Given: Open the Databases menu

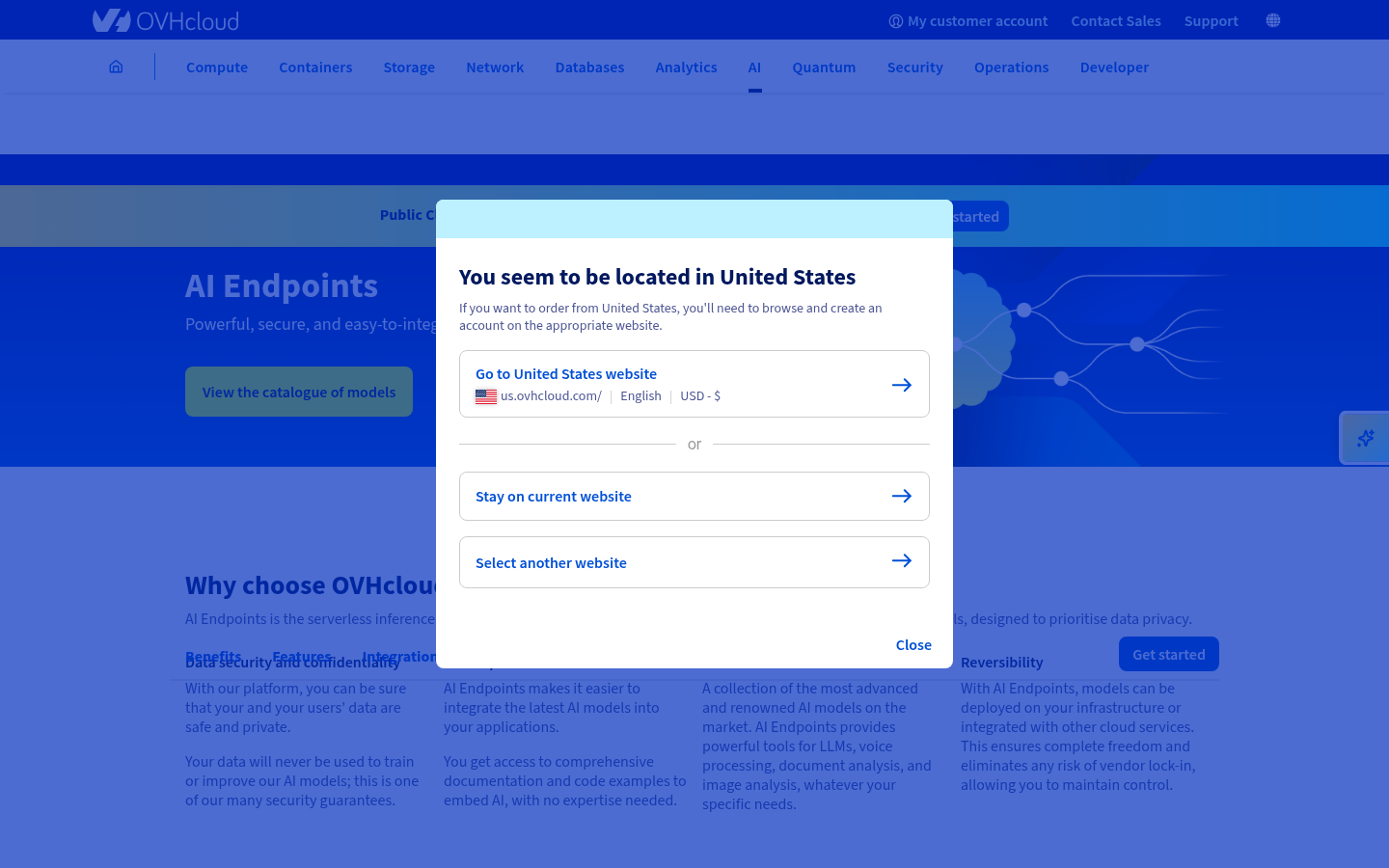Looking at the screenshot, I should click(x=589, y=68).
